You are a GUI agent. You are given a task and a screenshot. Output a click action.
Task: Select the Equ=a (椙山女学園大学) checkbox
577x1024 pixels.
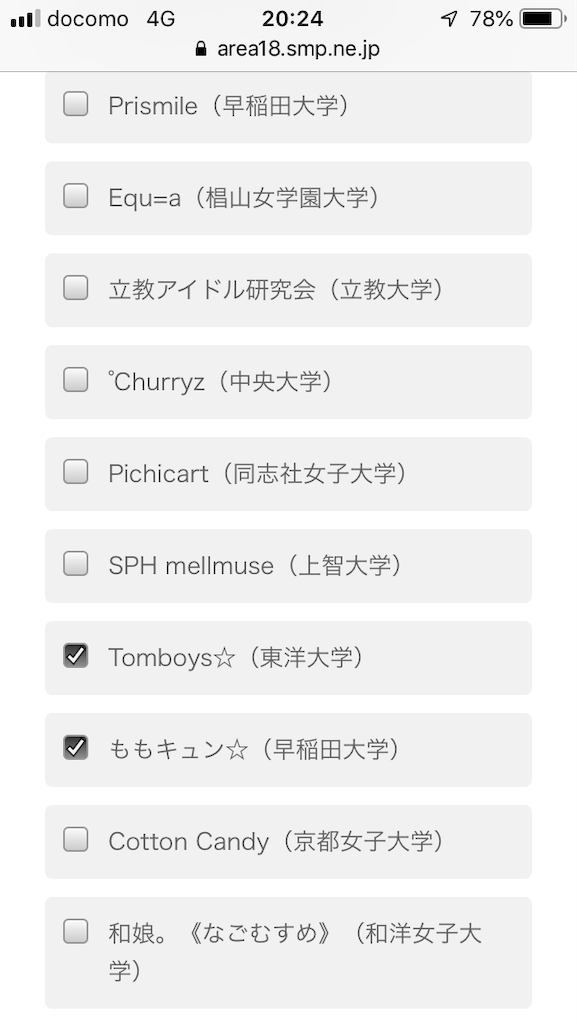click(x=76, y=196)
